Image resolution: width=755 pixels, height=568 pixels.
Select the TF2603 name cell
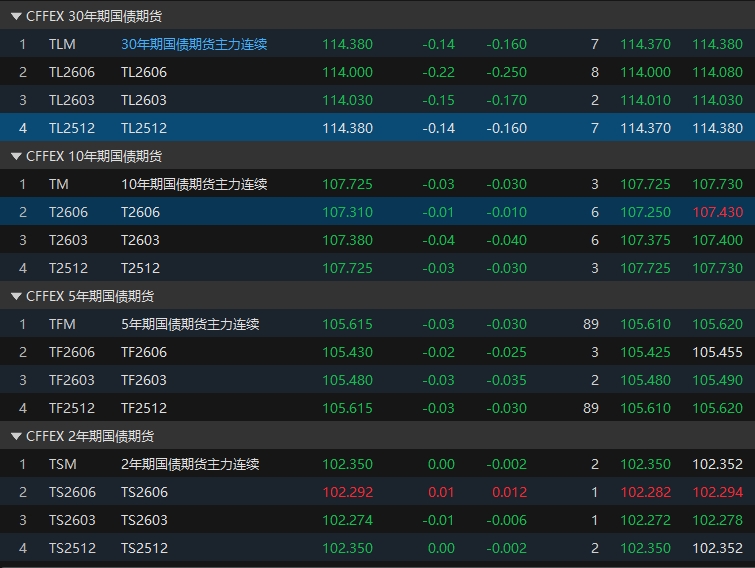[x=143, y=380]
